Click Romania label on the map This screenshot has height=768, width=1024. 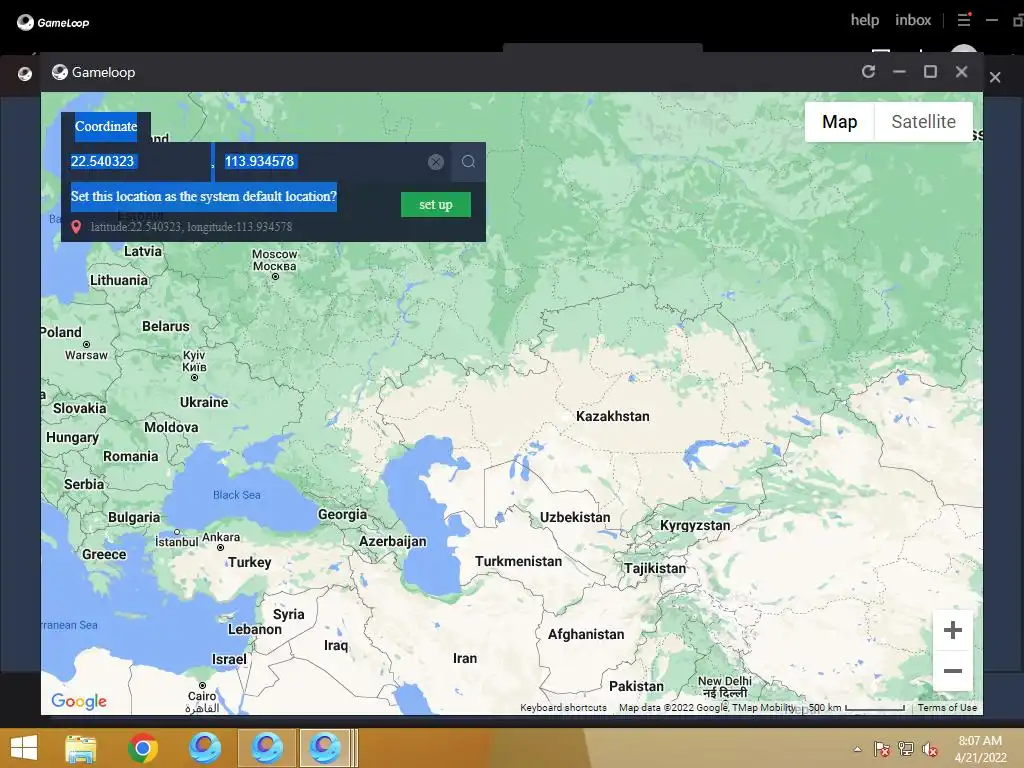131,456
